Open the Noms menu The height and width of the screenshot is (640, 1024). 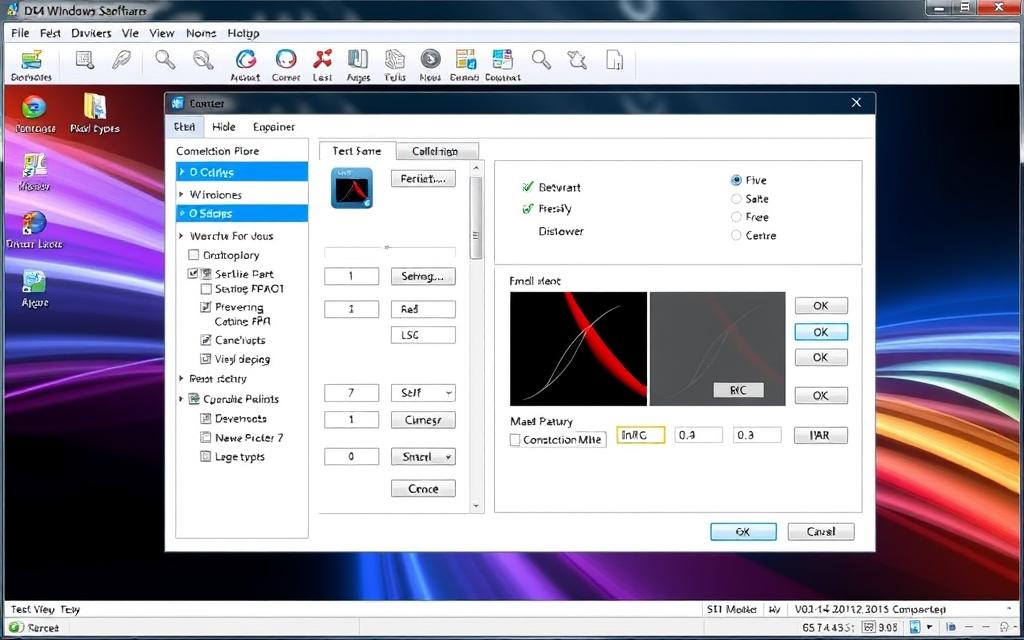click(x=200, y=33)
